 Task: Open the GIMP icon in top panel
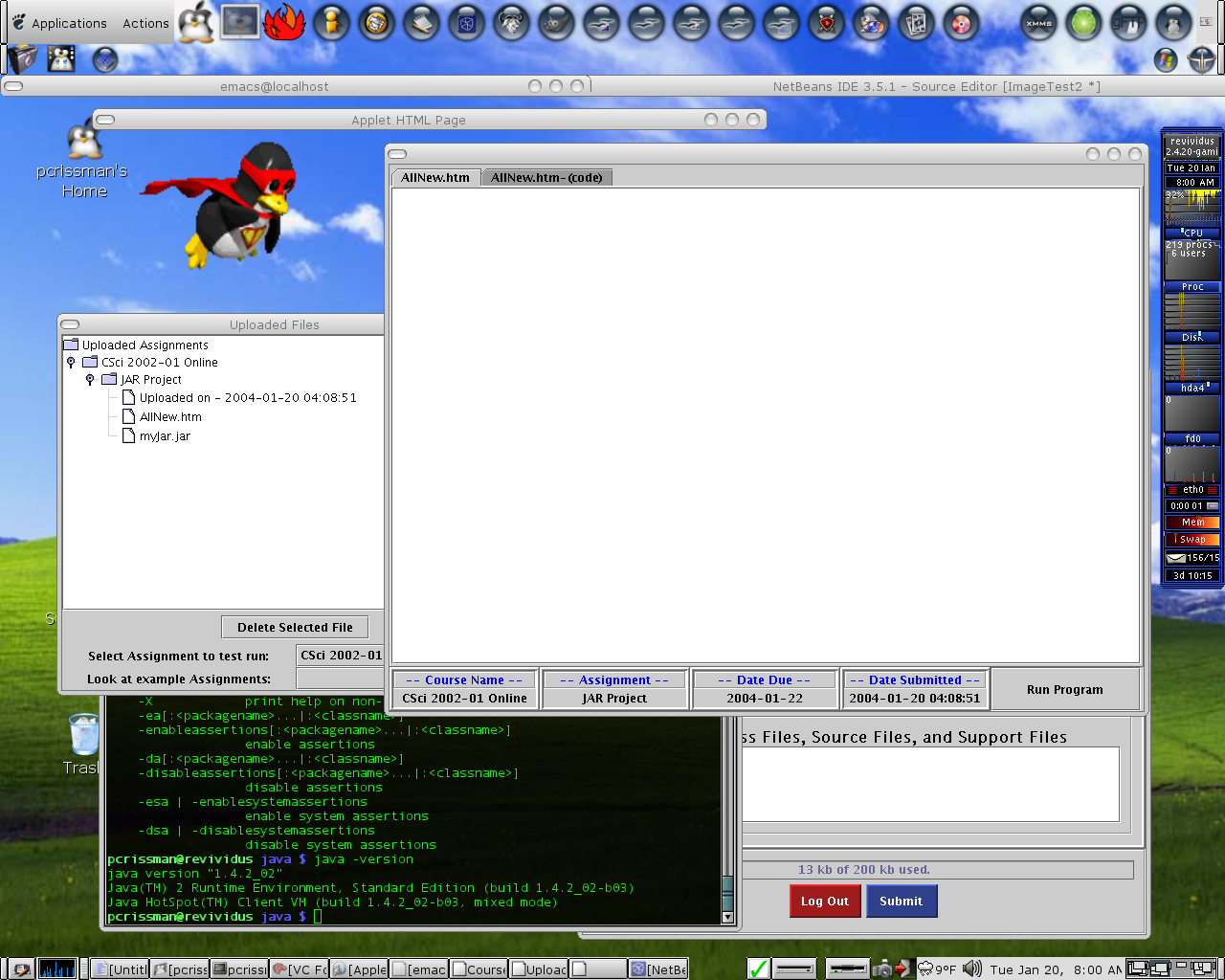point(556,23)
